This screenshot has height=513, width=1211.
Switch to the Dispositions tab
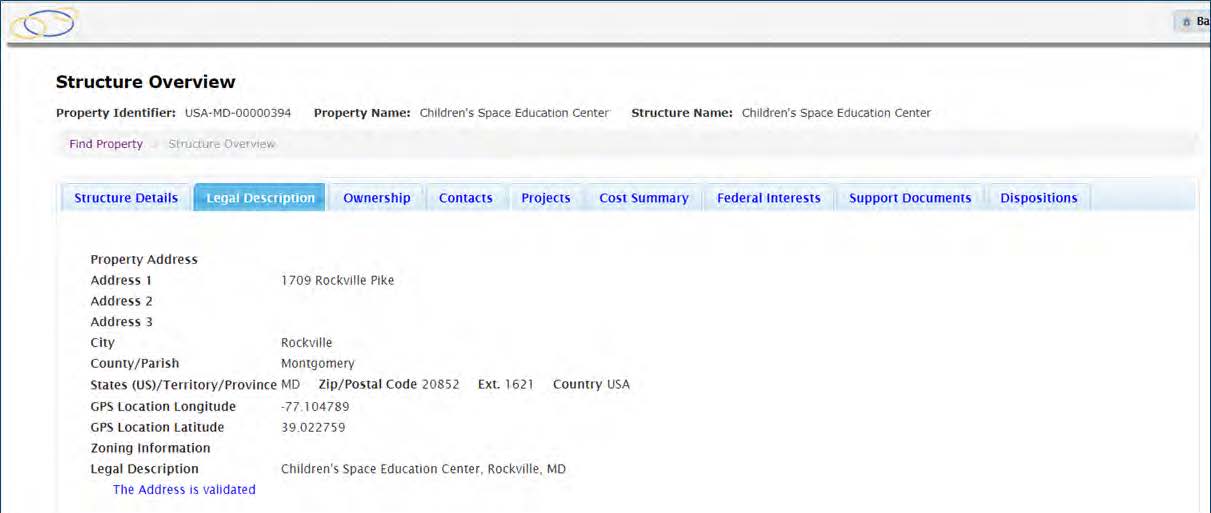(x=1039, y=198)
